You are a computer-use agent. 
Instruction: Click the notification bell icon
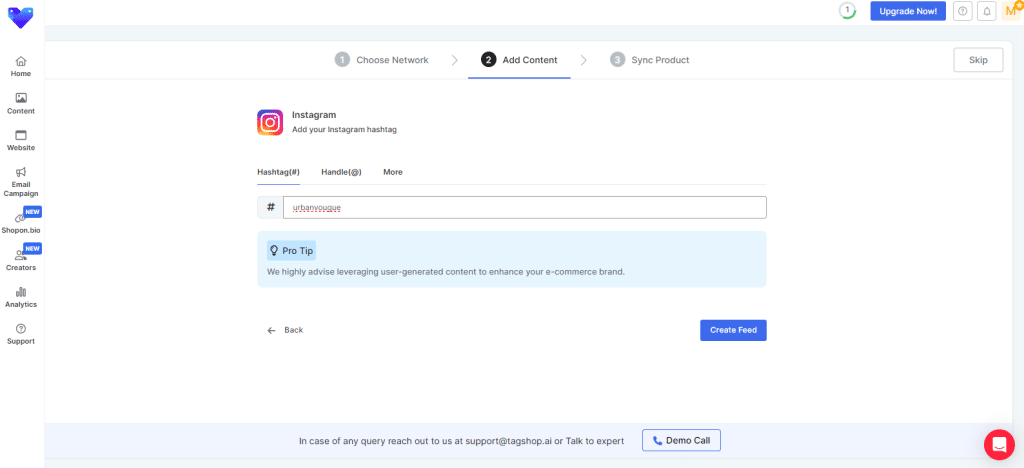click(987, 11)
